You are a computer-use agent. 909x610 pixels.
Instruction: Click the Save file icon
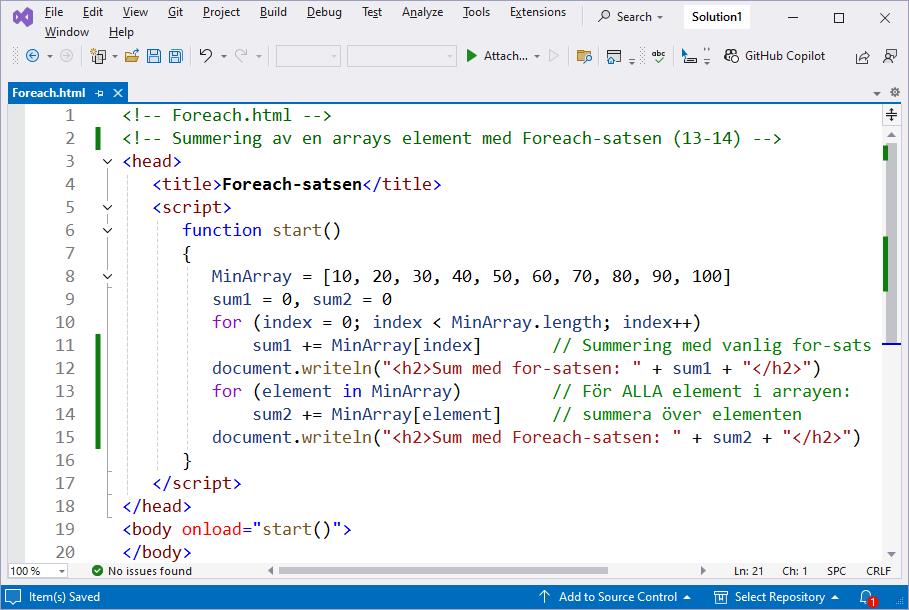click(154, 57)
